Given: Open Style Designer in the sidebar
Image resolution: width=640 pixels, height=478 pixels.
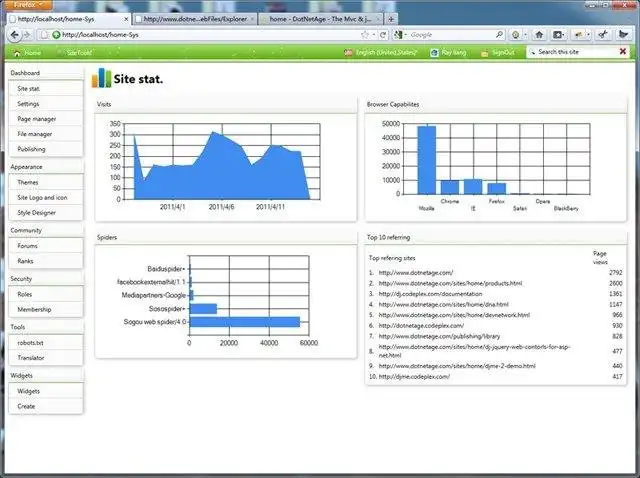Looking at the screenshot, I should (x=46, y=212).
